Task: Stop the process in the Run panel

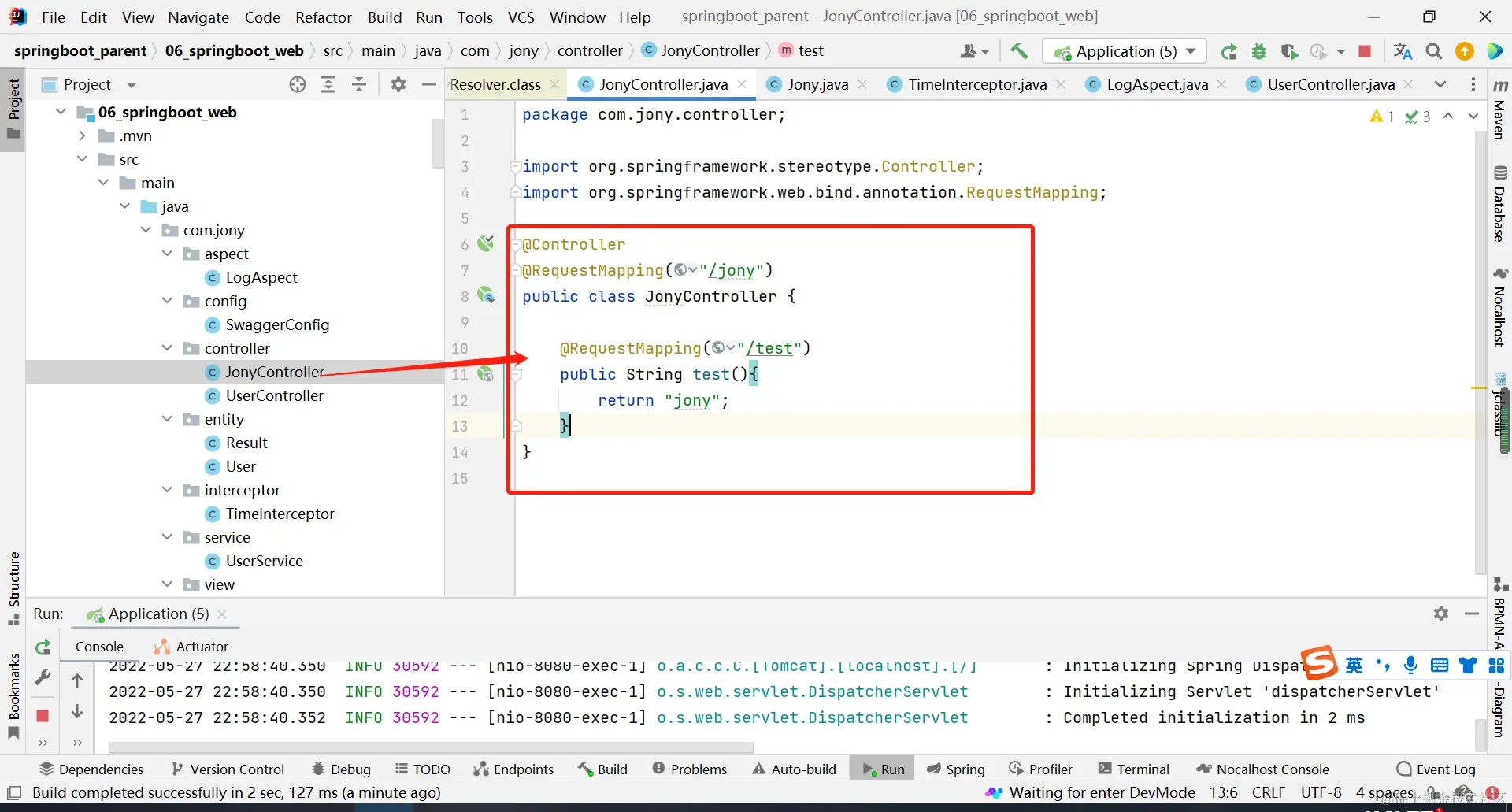Action: tap(43, 716)
